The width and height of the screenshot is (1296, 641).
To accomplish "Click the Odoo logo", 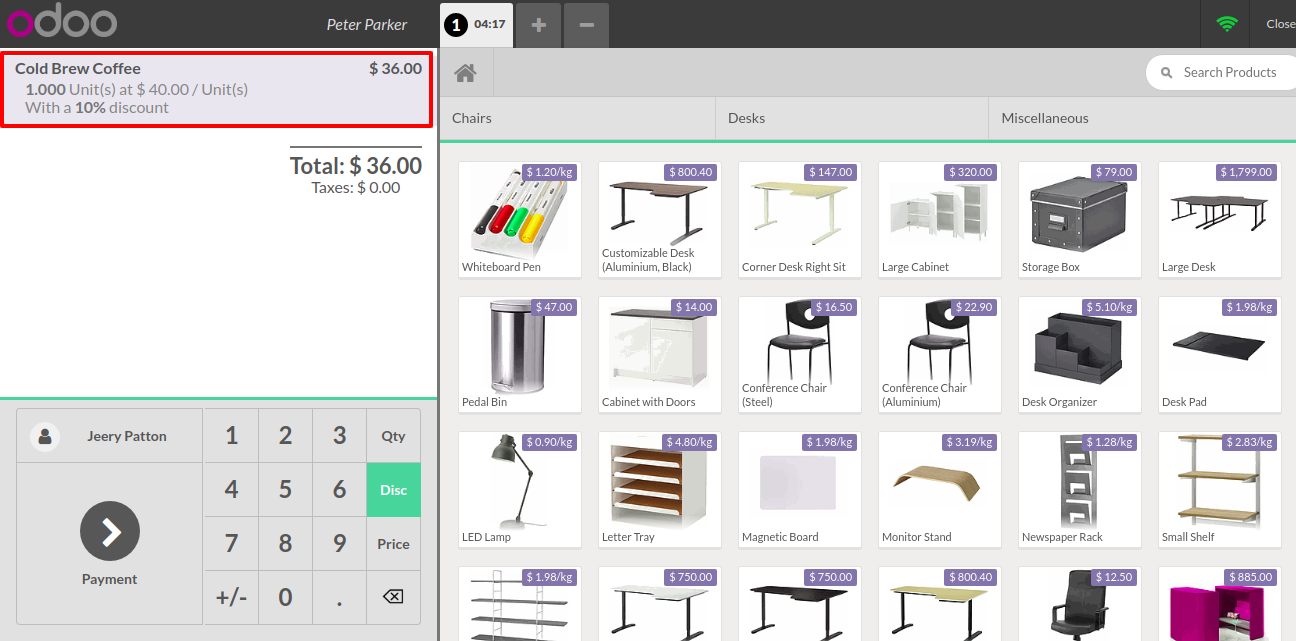I will pos(62,22).
